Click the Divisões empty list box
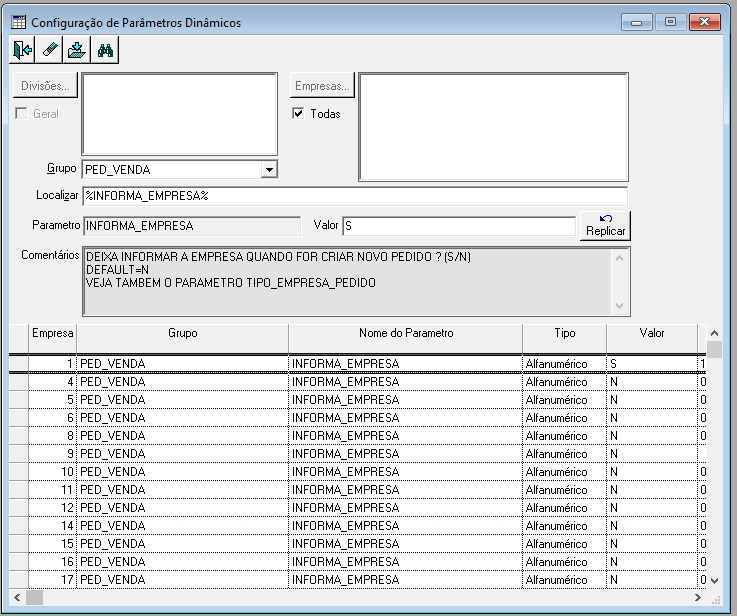The image size is (737, 616). [x=180, y=114]
